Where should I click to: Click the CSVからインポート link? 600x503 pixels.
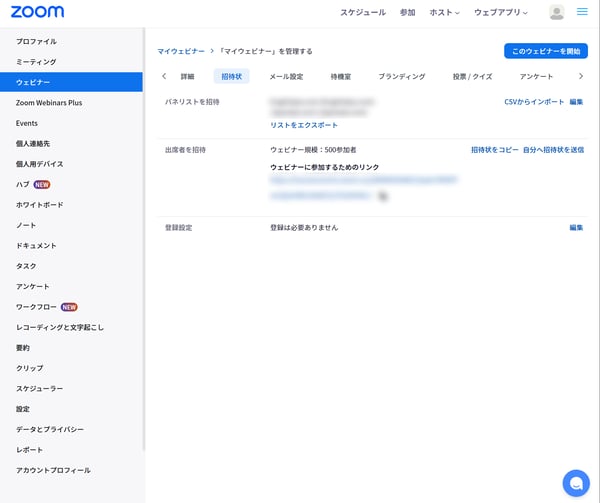pos(534,102)
